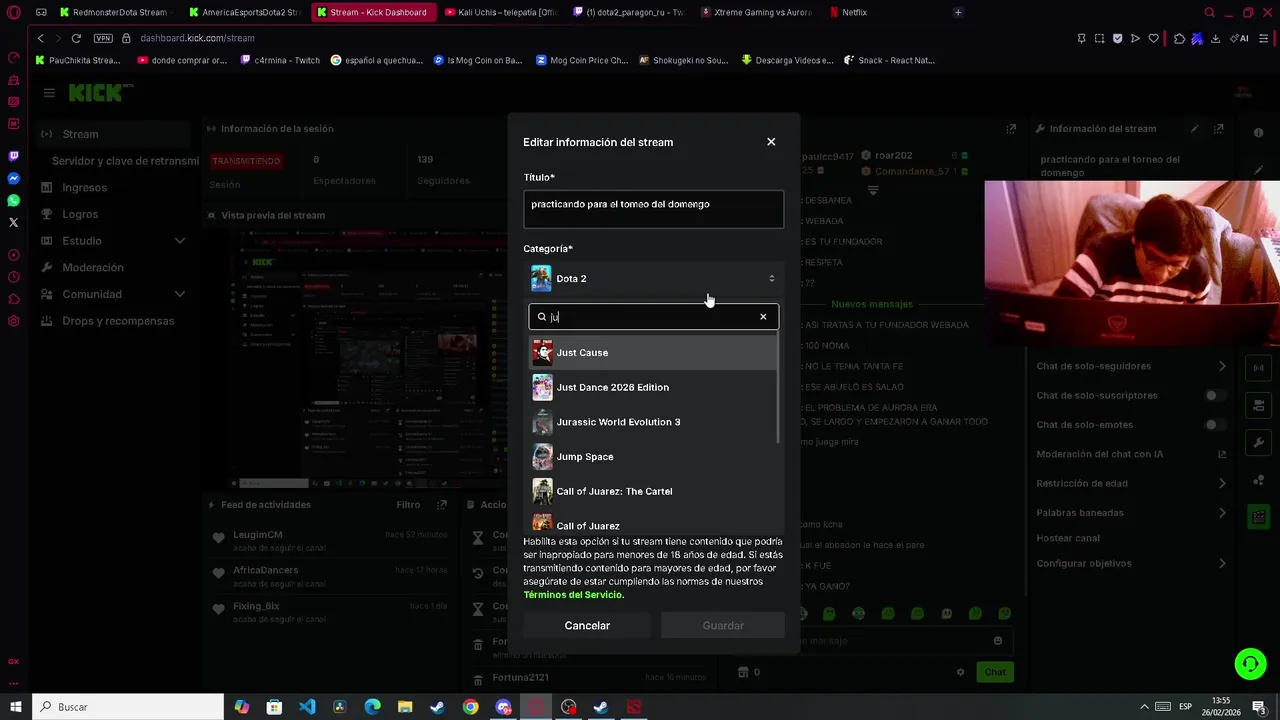Edit stream info via the pencil icon

click(x=1194, y=129)
